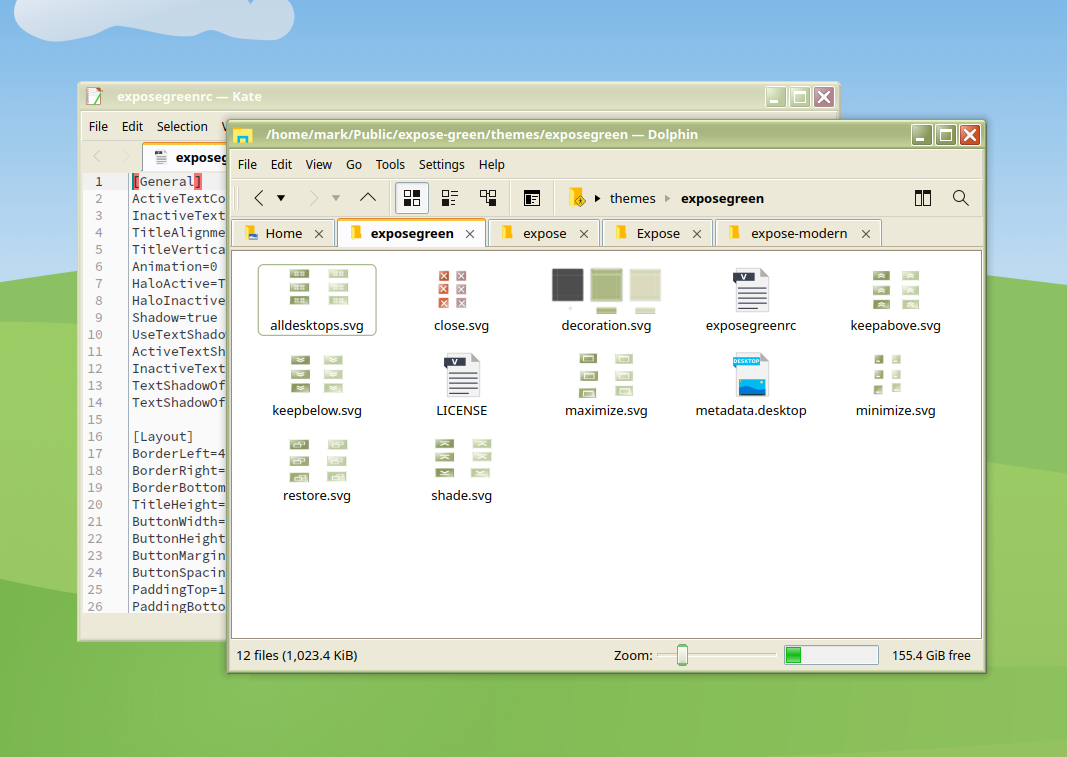Switch to the lowercase expose tab

point(544,233)
